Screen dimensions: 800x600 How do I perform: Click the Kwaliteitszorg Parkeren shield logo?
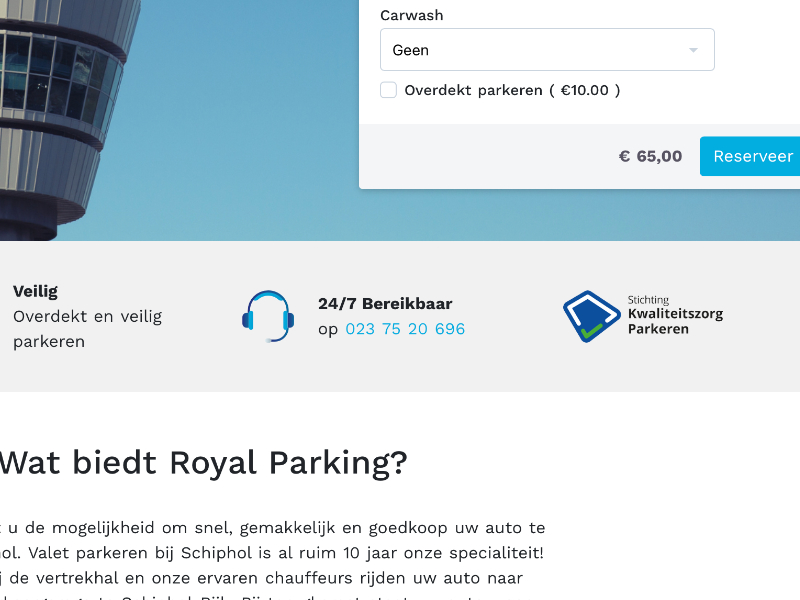(591, 316)
